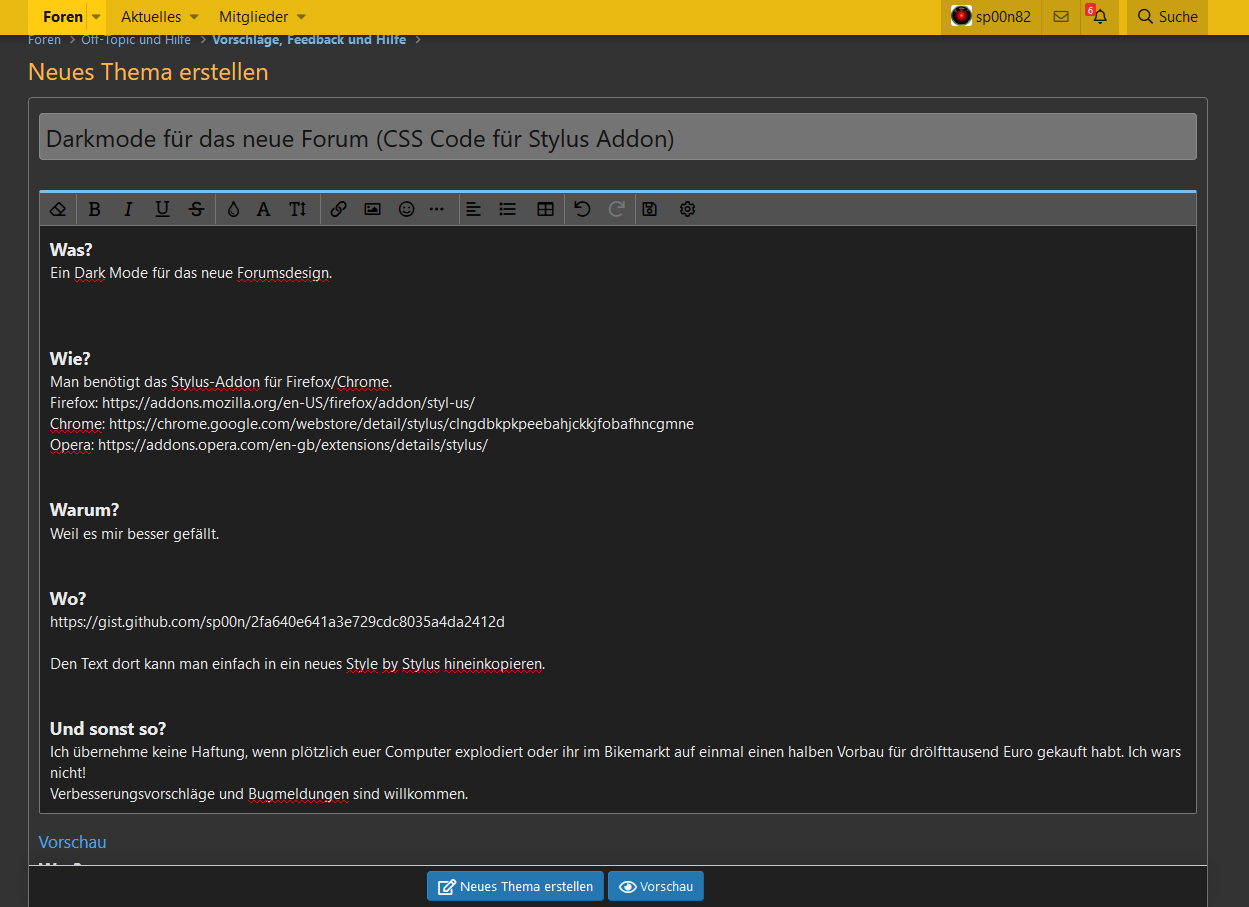Undo the last edit
This screenshot has width=1249, height=907.
click(x=582, y=209)
